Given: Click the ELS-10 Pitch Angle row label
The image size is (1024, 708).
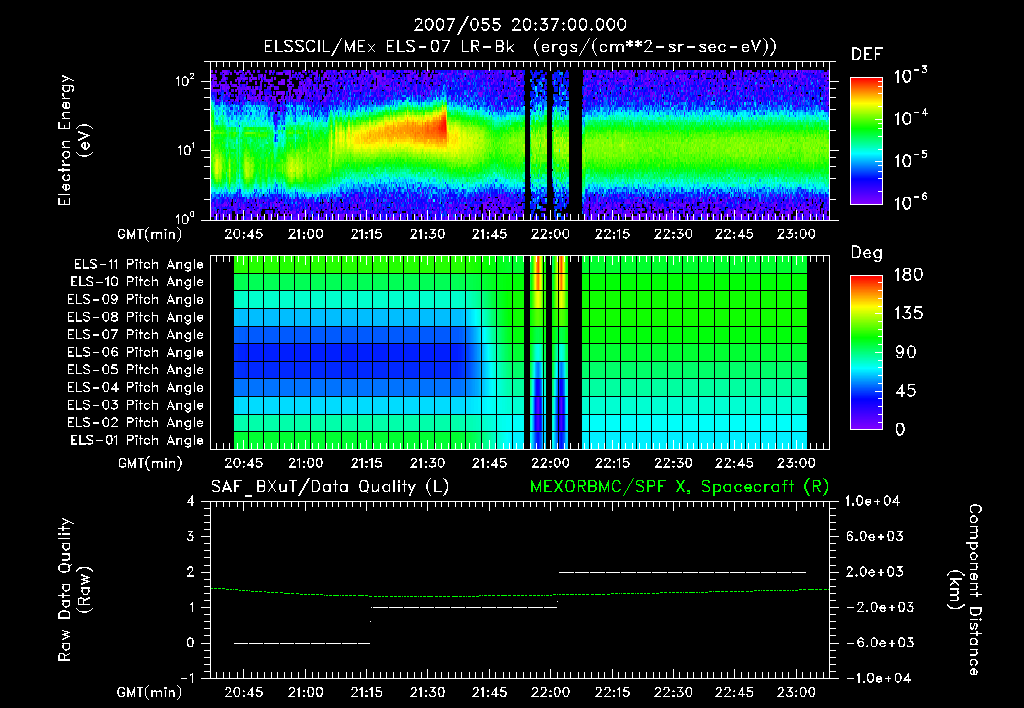Looking at the screenshot, I should (137, 282).
